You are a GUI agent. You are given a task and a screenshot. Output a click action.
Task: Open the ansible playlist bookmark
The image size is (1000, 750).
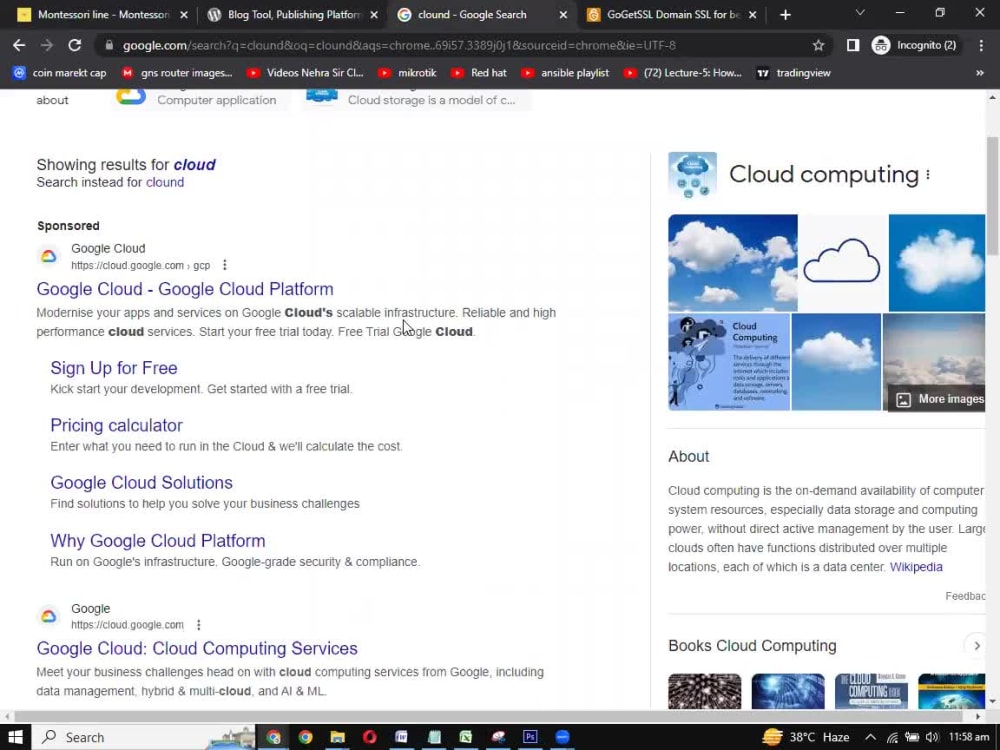click(564, 73)
